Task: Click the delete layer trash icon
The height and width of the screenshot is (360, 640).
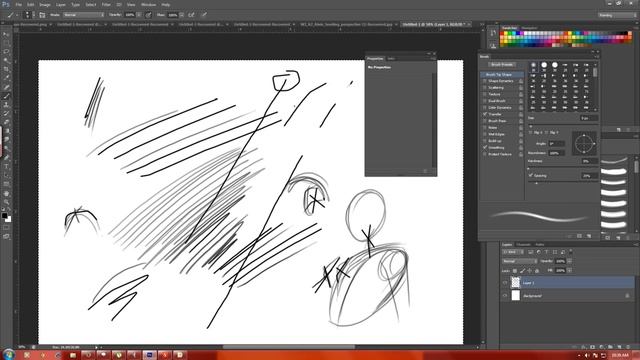Action: click(x=628, y=347)
